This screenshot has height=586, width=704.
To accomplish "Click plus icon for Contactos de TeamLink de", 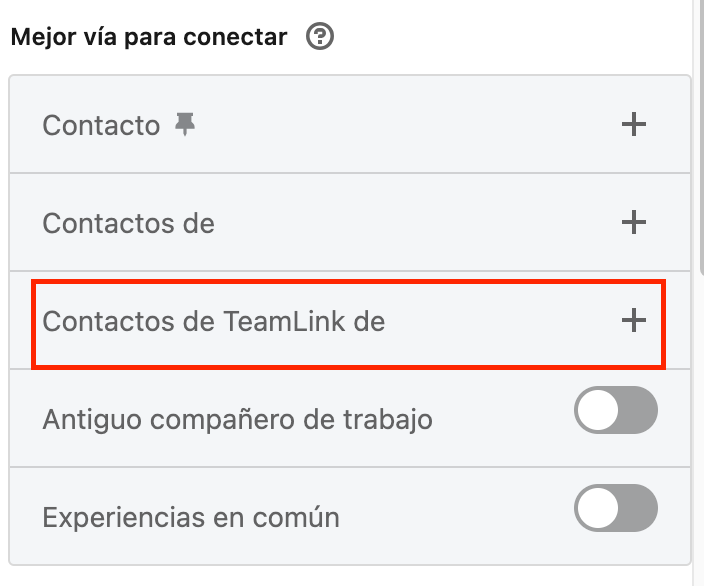I will [x=634, y=320].
